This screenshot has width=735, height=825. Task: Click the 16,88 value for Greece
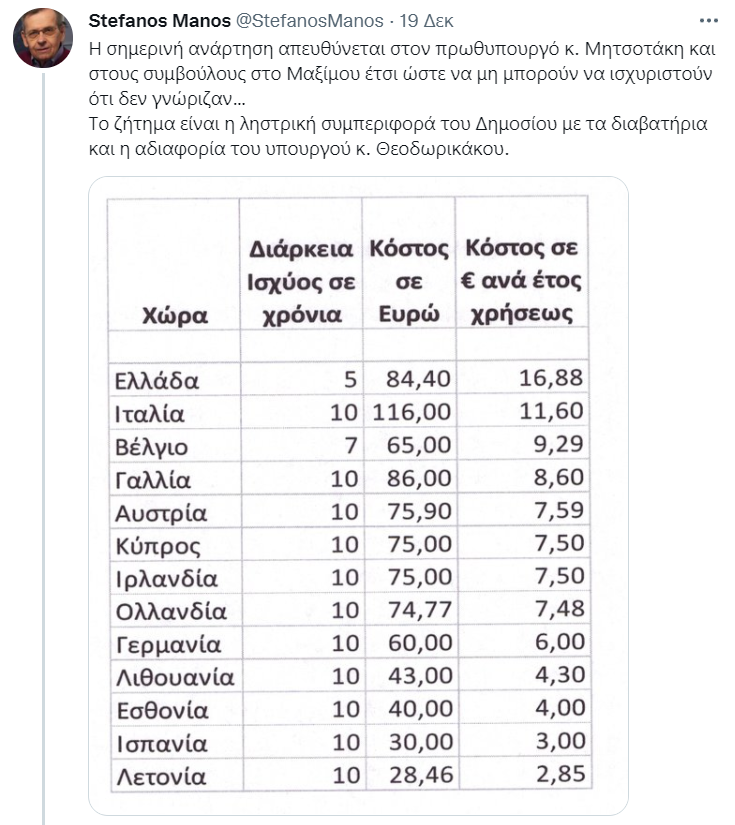551,378
